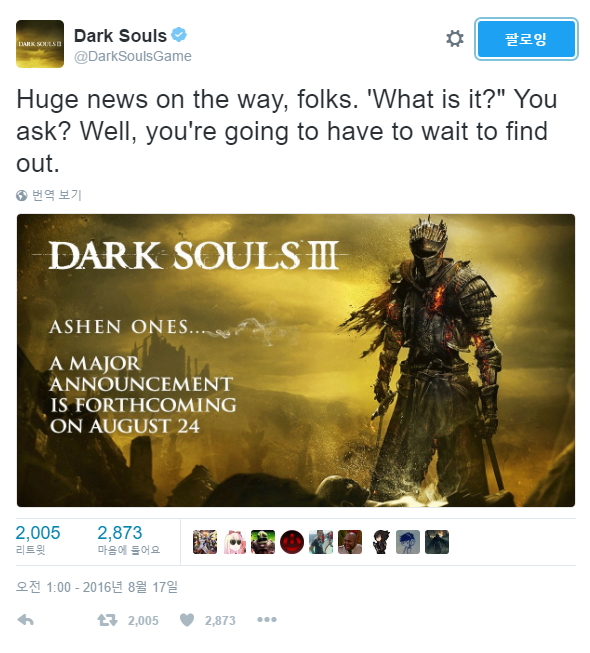Screen dimensions: 590x653
Task: Toggle the blue following button
Action: (526, 39)
